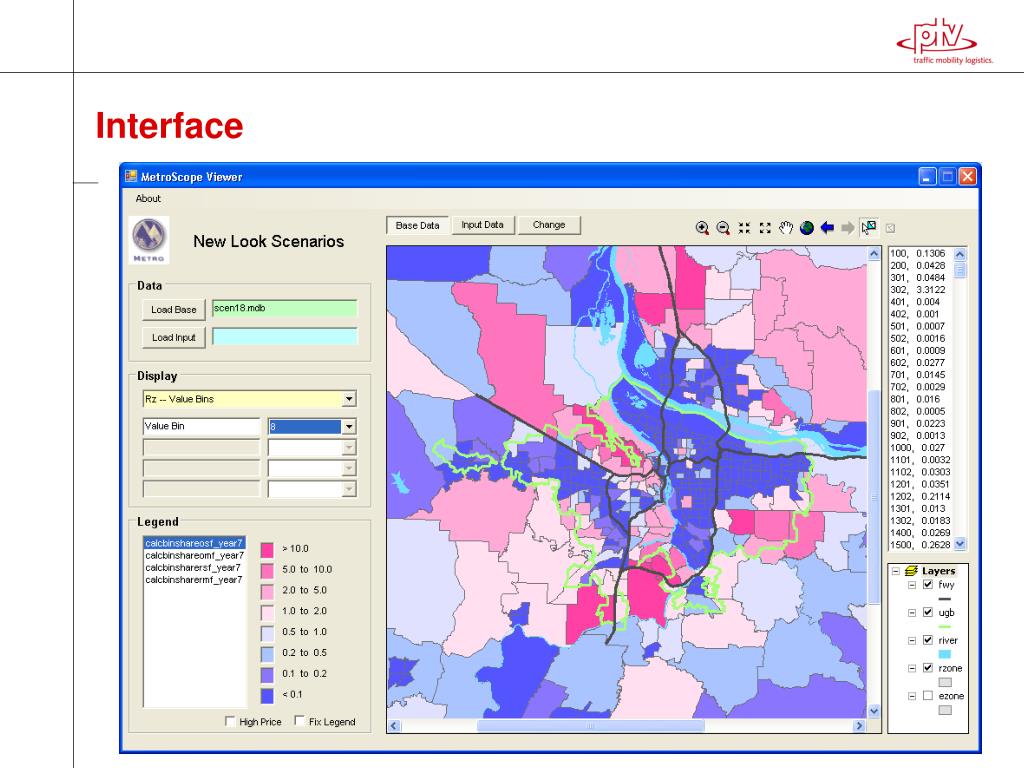This screenshot has height=768, width=1024.
Task: Click the > 10.0 legend color swatch
Action: click(x=267, y=549)
